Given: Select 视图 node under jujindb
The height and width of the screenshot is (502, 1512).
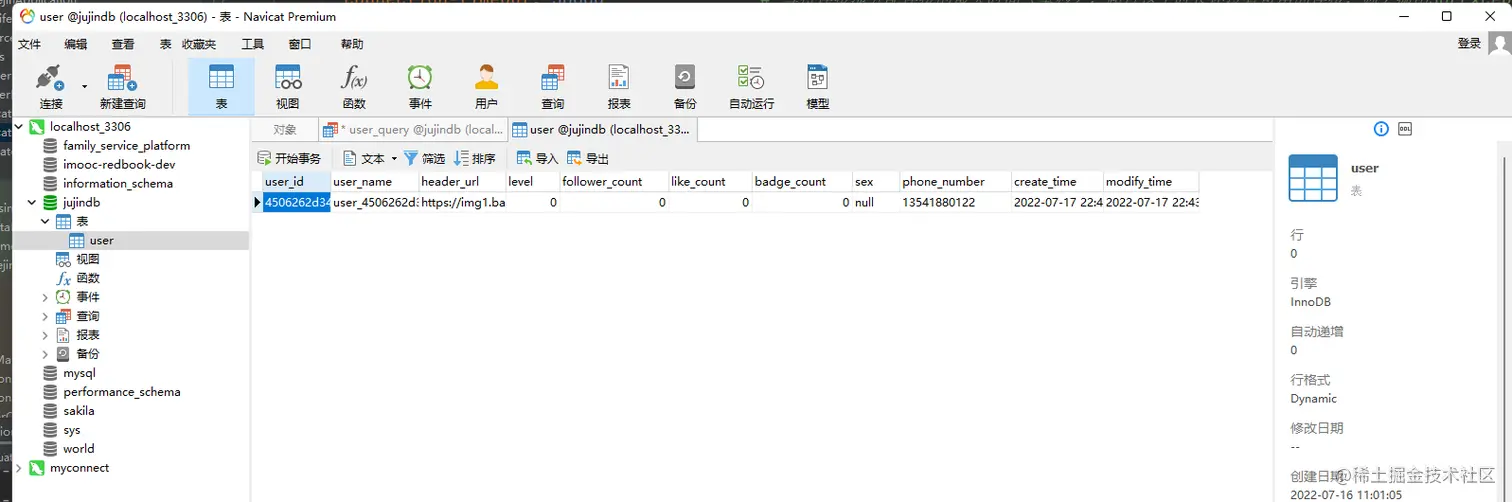Looking at the screenshot, I should (x=88, y=260).
